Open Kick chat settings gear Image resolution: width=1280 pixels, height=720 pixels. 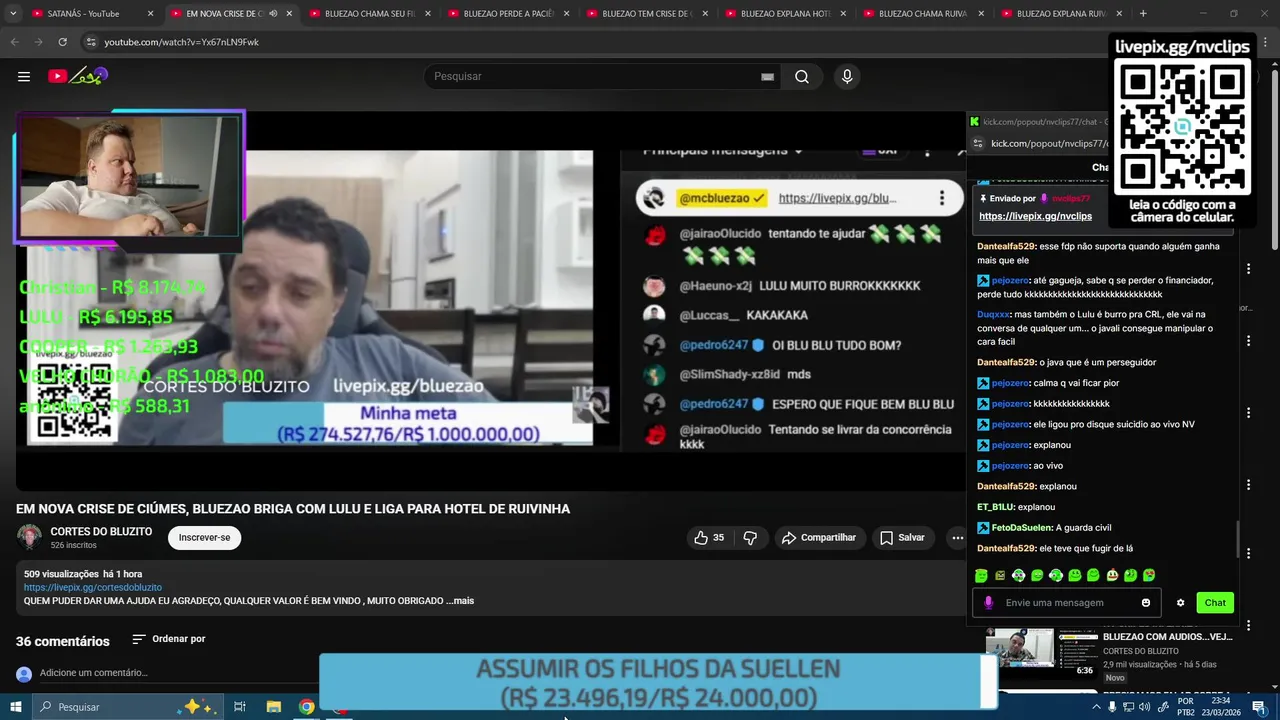tap(1180, 603)
